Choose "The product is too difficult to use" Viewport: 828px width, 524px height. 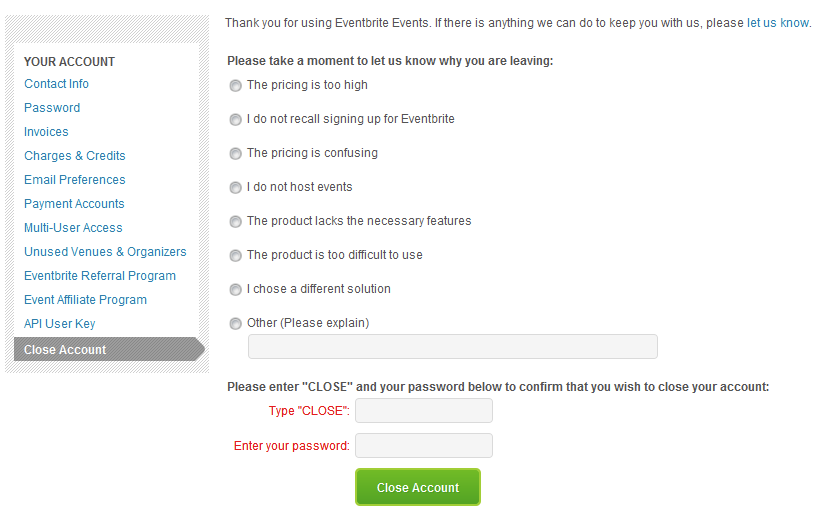(x=236, y=256)
